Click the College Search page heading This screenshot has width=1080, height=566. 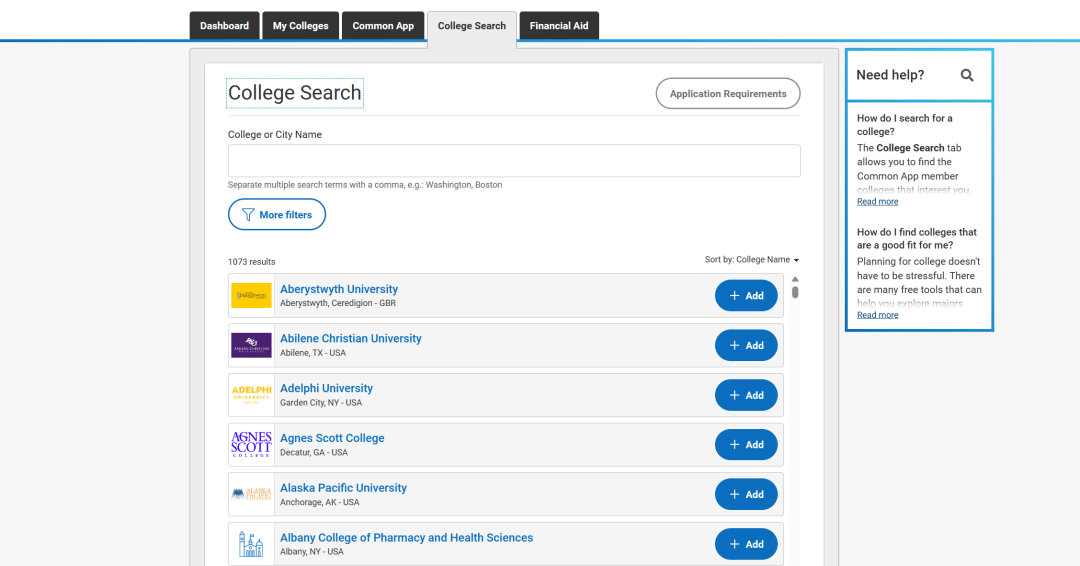click(x=295, y=93)
